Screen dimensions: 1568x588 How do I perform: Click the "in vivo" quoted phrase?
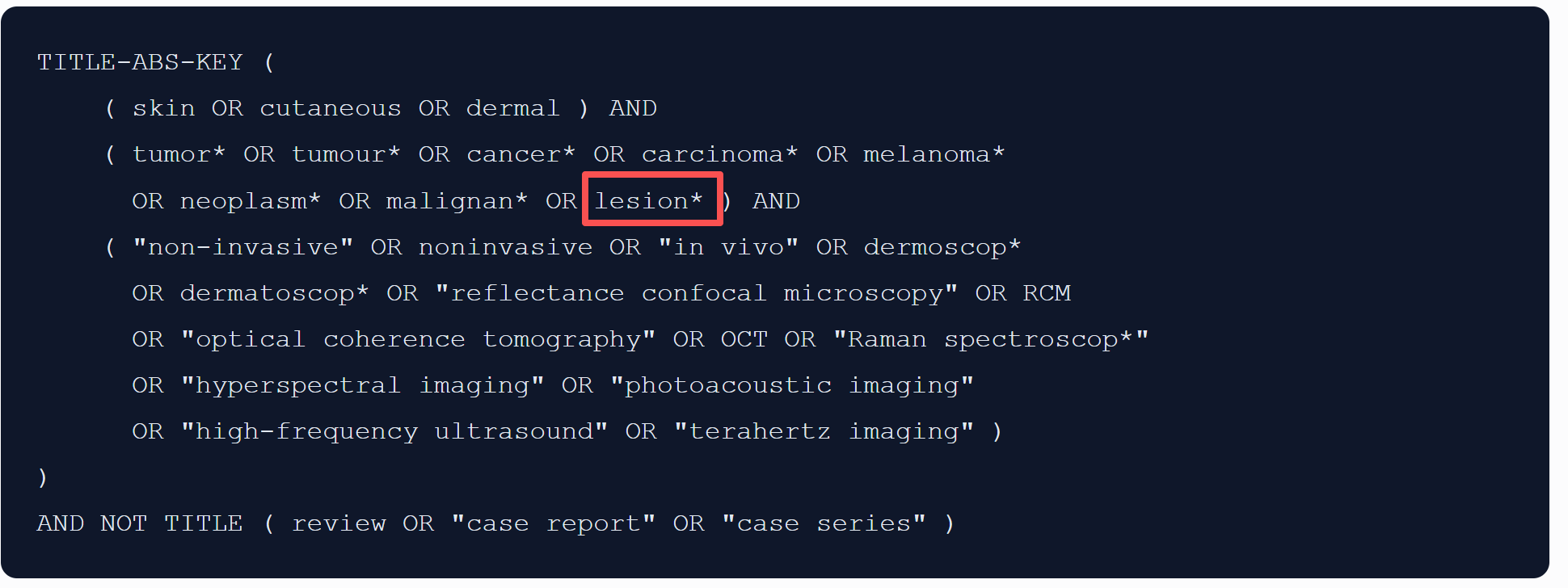coord(728,247)
